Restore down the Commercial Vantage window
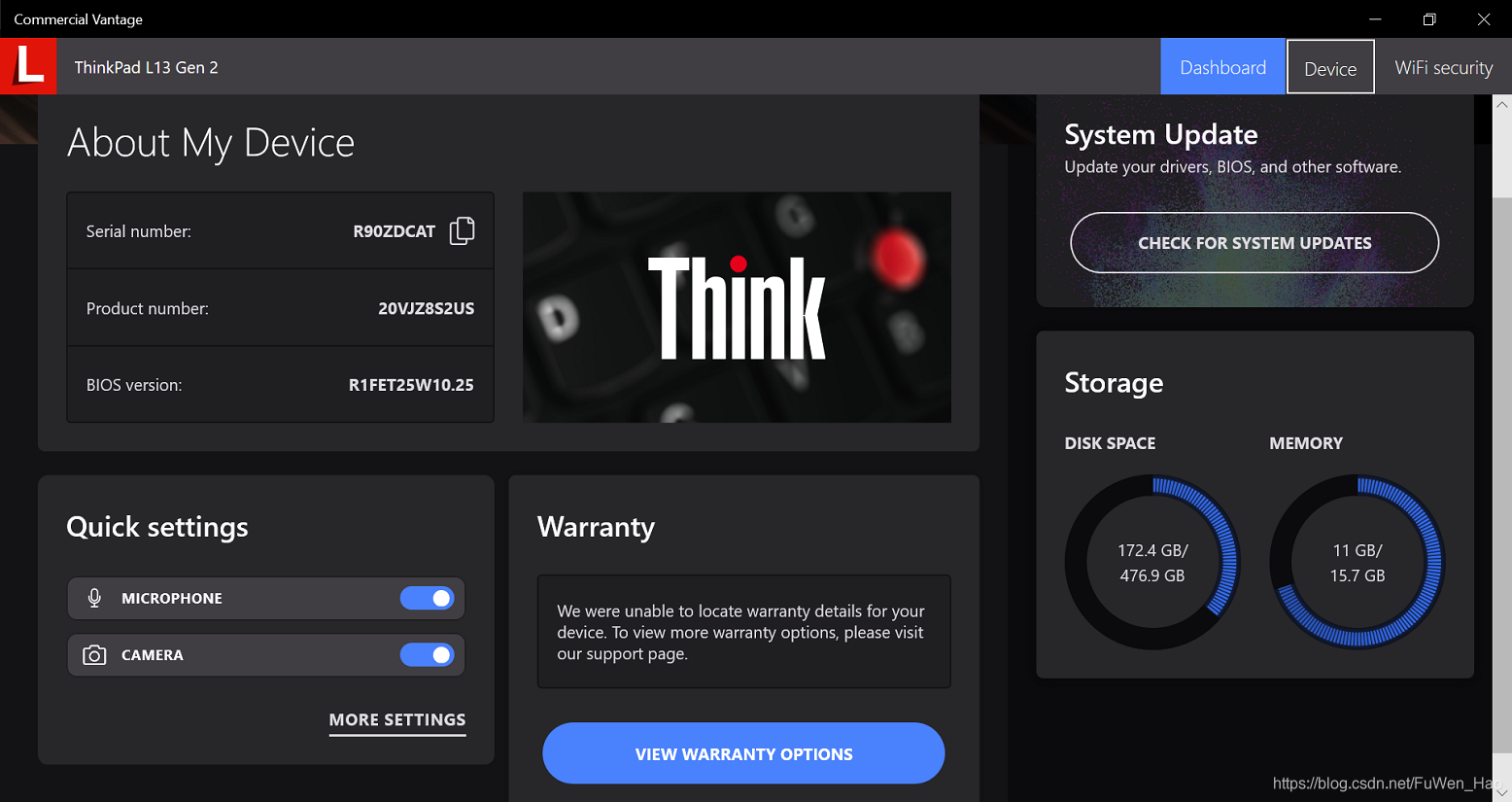 point(1429,19)
